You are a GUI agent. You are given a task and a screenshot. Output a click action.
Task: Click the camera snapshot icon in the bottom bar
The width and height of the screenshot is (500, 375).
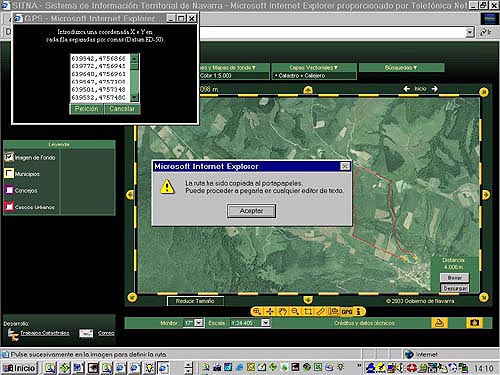tap(474, 323)
